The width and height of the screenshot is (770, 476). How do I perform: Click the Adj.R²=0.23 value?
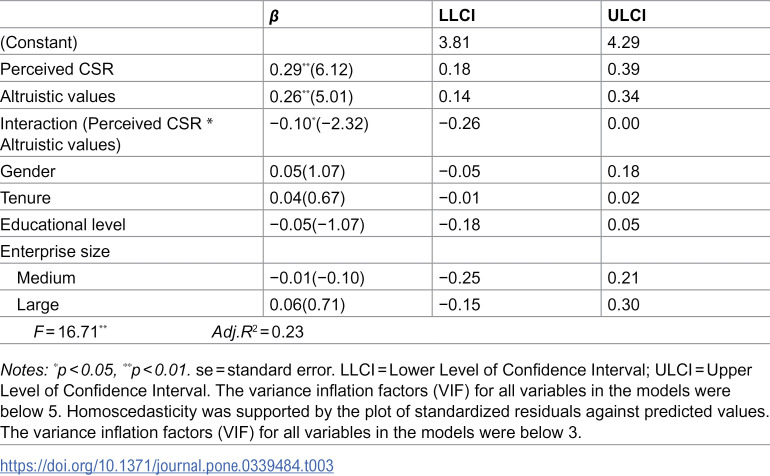[258, 332]
